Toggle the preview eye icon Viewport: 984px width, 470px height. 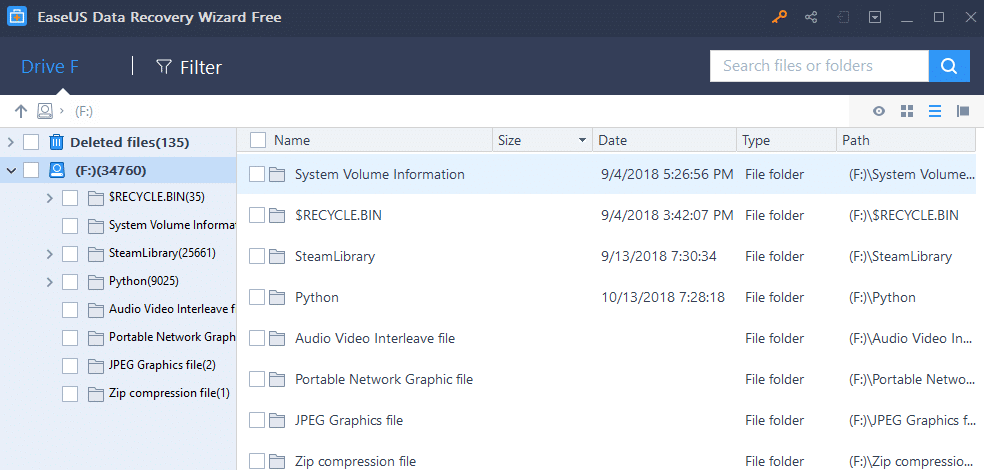tap(879, 111)
